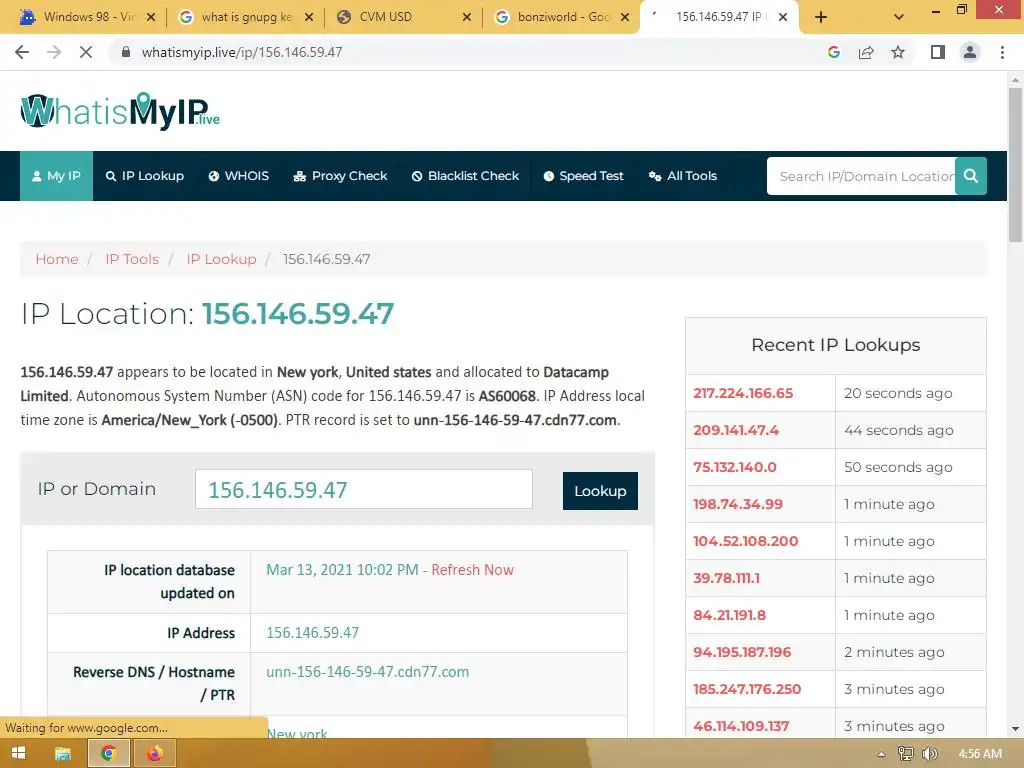Open the IP Lookup menu item
Viewport: 1024px width, 768px height.
(x=145, y=176)
